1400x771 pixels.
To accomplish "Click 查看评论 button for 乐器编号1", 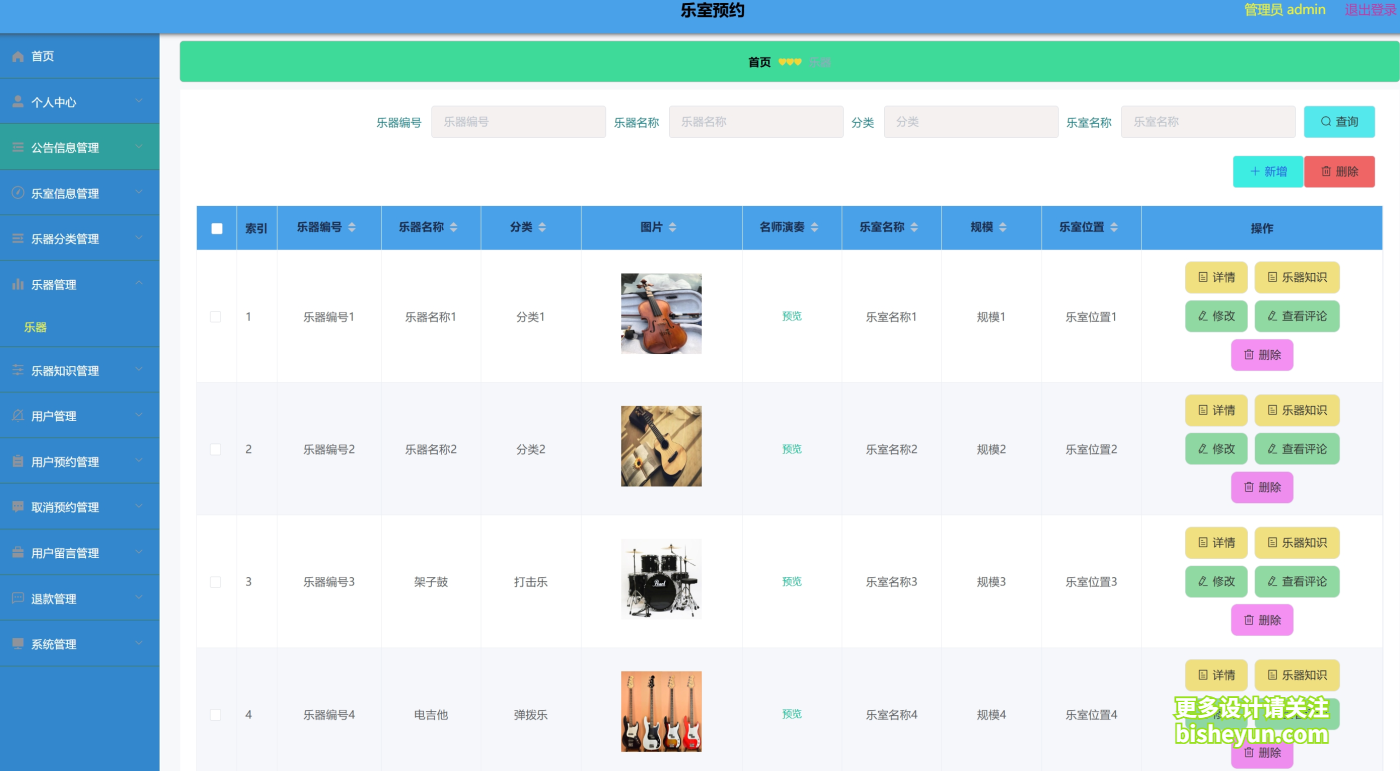I will pos(1297,316).
